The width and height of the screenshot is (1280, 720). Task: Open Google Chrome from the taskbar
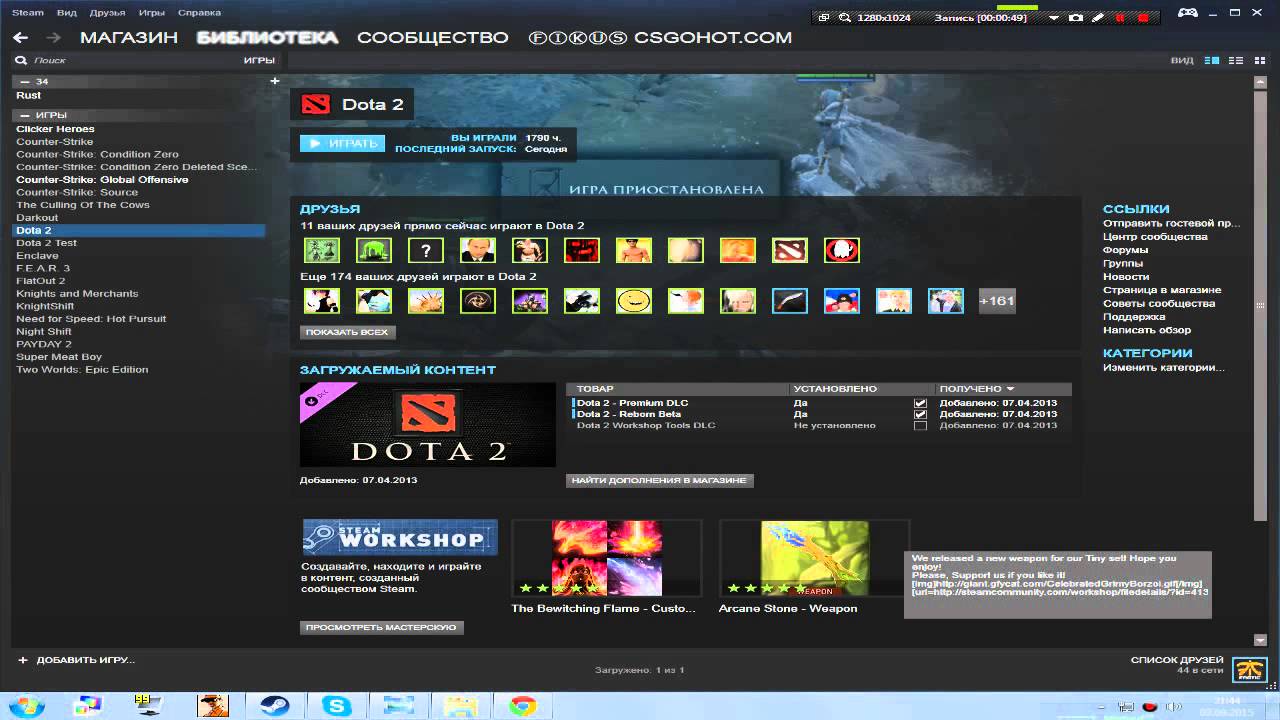(x=523, y=706)
